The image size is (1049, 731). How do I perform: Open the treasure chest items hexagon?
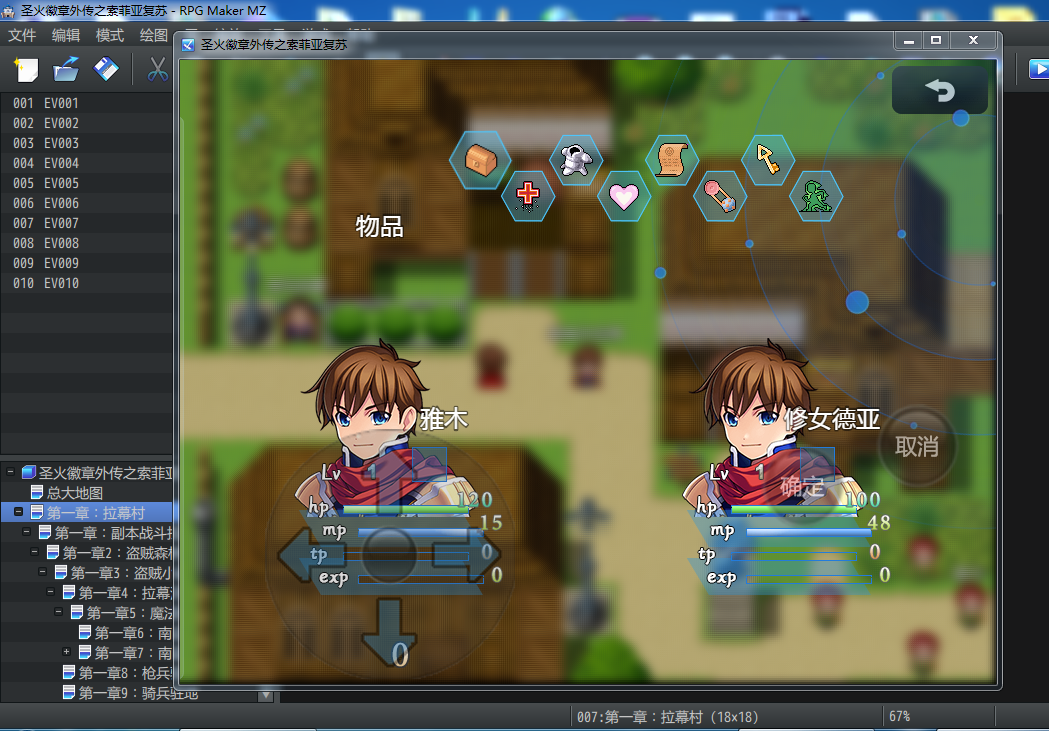click(480, 161)
